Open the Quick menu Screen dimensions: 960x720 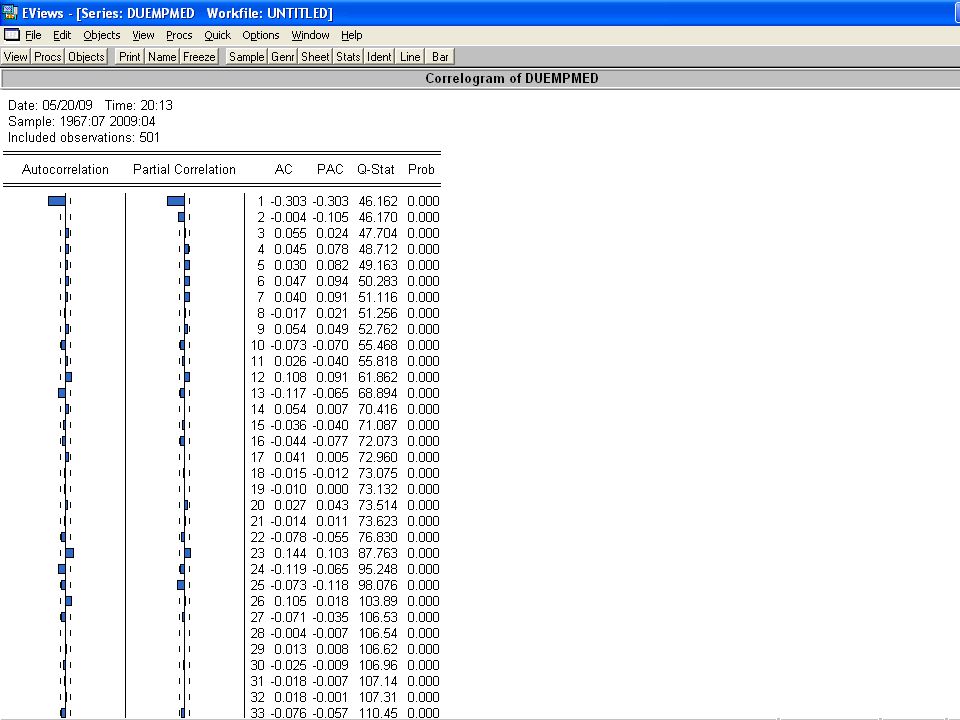pos(217,35)
